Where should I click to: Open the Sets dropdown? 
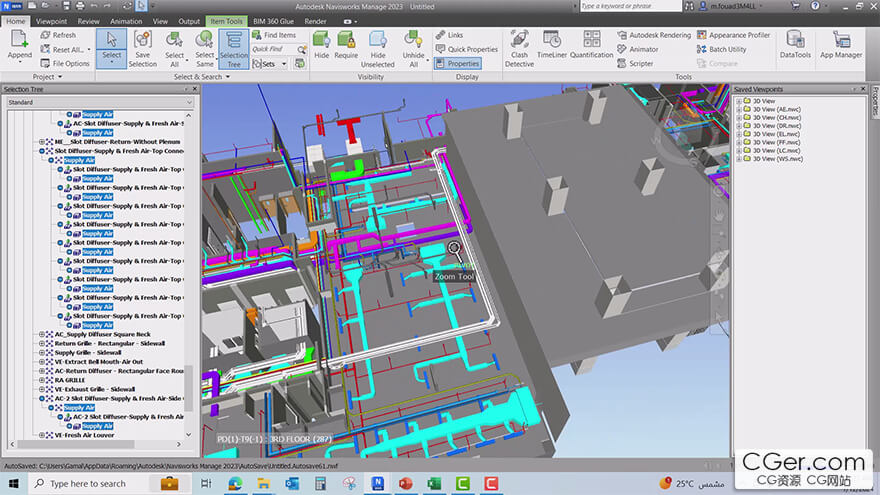(269, 64)
